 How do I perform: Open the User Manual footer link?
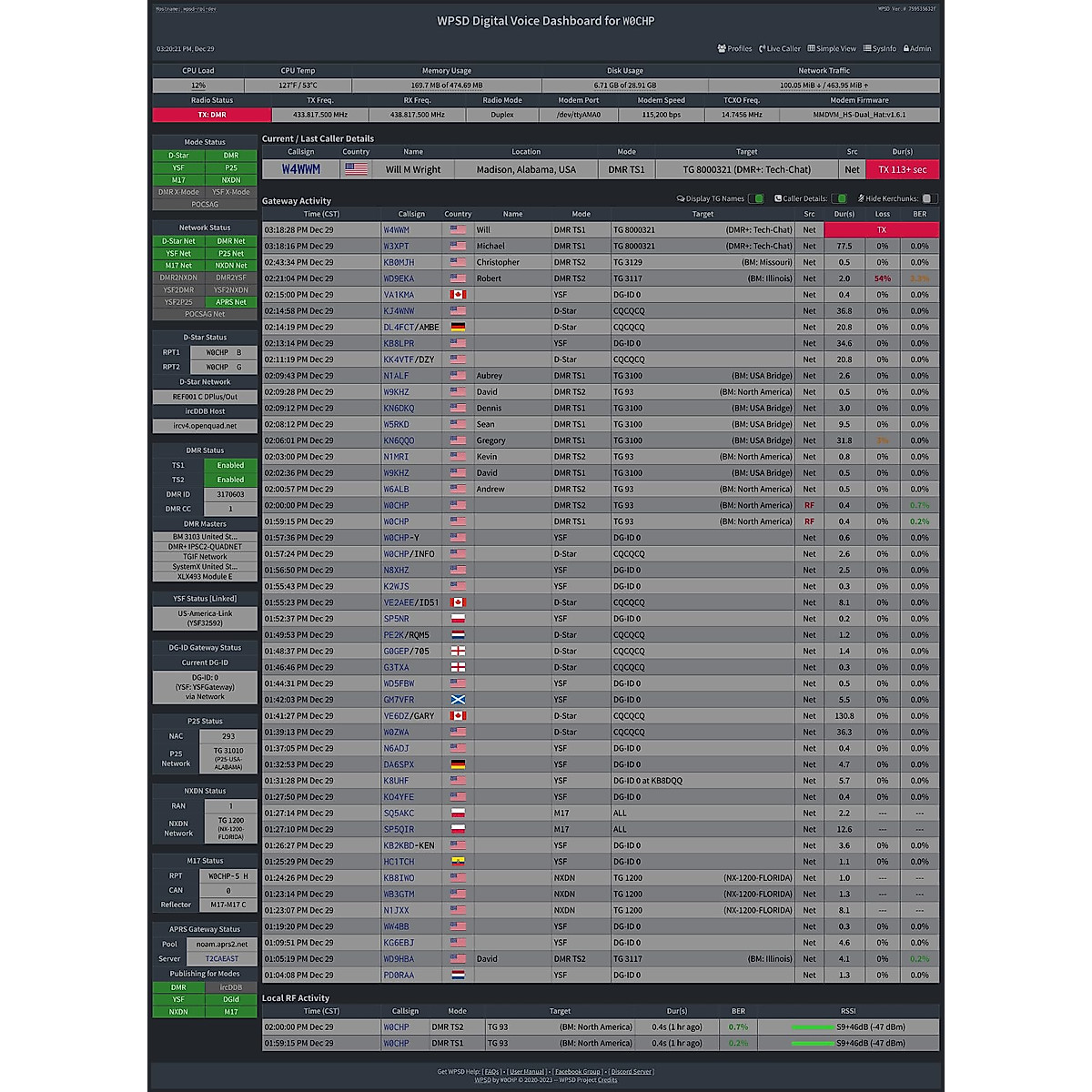tap(527, 1072)
